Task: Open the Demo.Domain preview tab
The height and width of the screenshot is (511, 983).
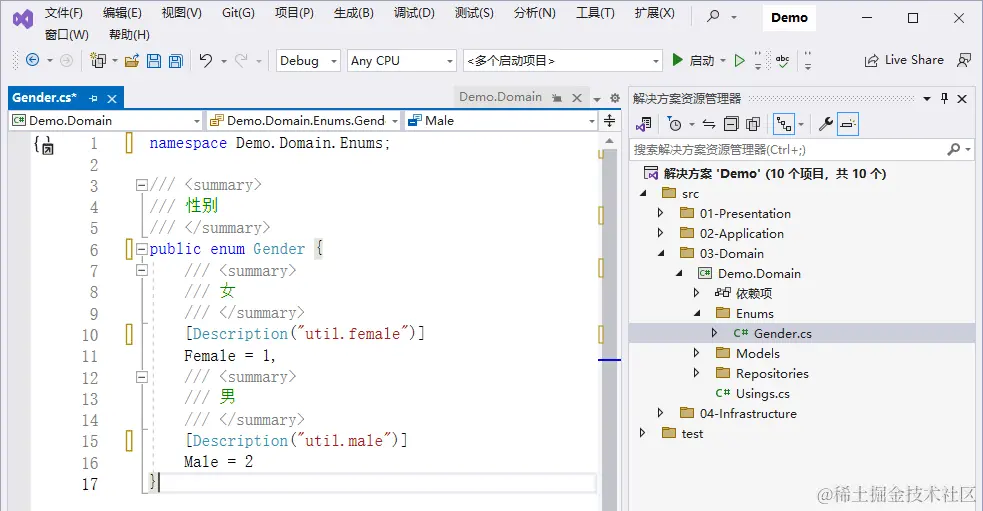Action: tap(500, 97)
